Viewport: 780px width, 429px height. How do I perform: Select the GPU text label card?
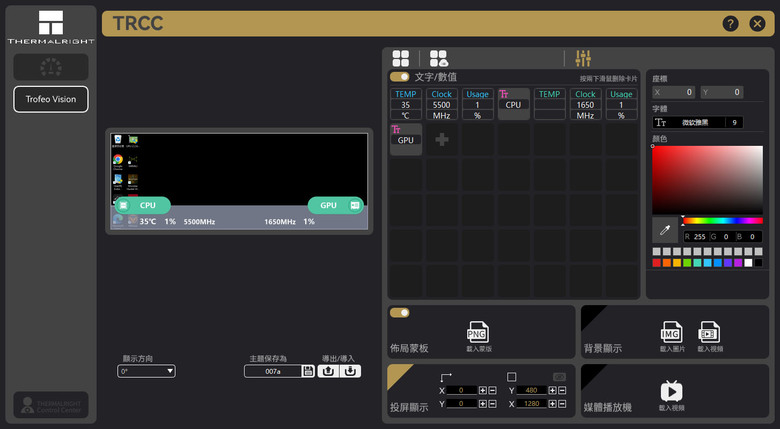pyautogui.click(x=405, y=139)
